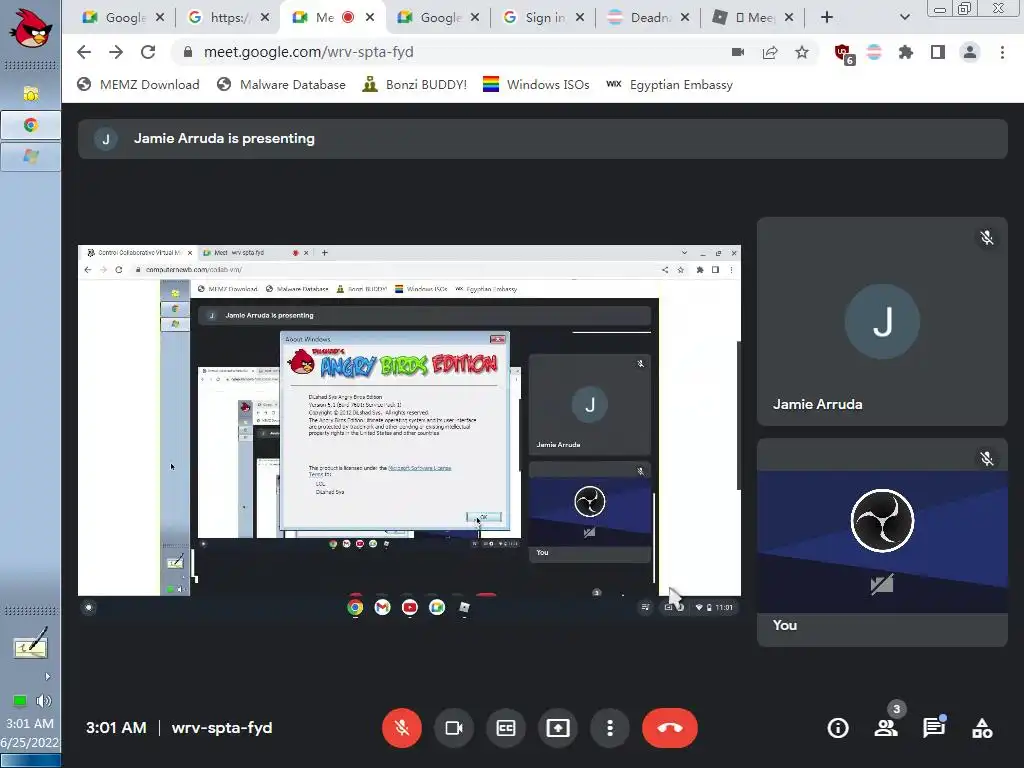
Task: Open the Windows ISOs bookmark
Action: pyautogui.click(x=536, y=85)
